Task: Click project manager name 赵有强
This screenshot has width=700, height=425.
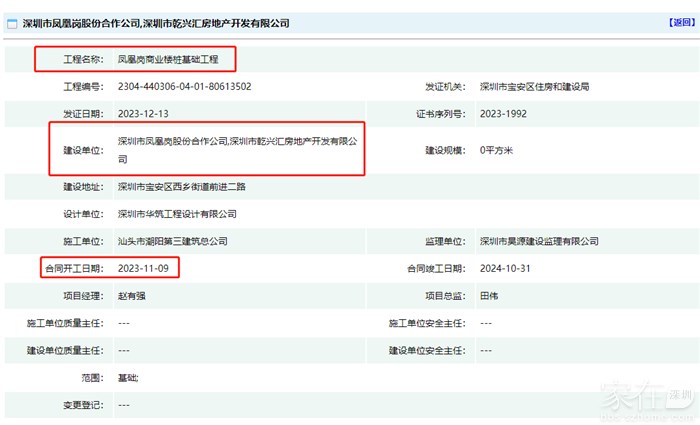Action: coord(132,296)
